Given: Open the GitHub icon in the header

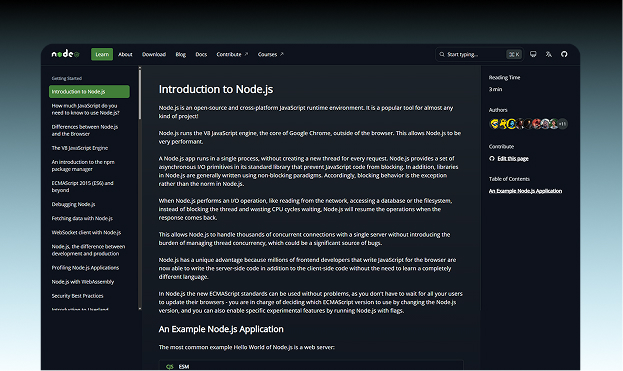Looking at the screenshot, I should tap(564, 54).
